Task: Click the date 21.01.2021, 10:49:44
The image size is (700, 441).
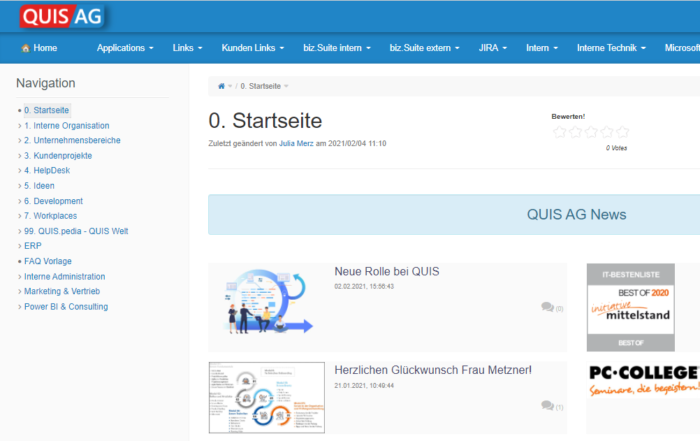Action: [364, 386]
